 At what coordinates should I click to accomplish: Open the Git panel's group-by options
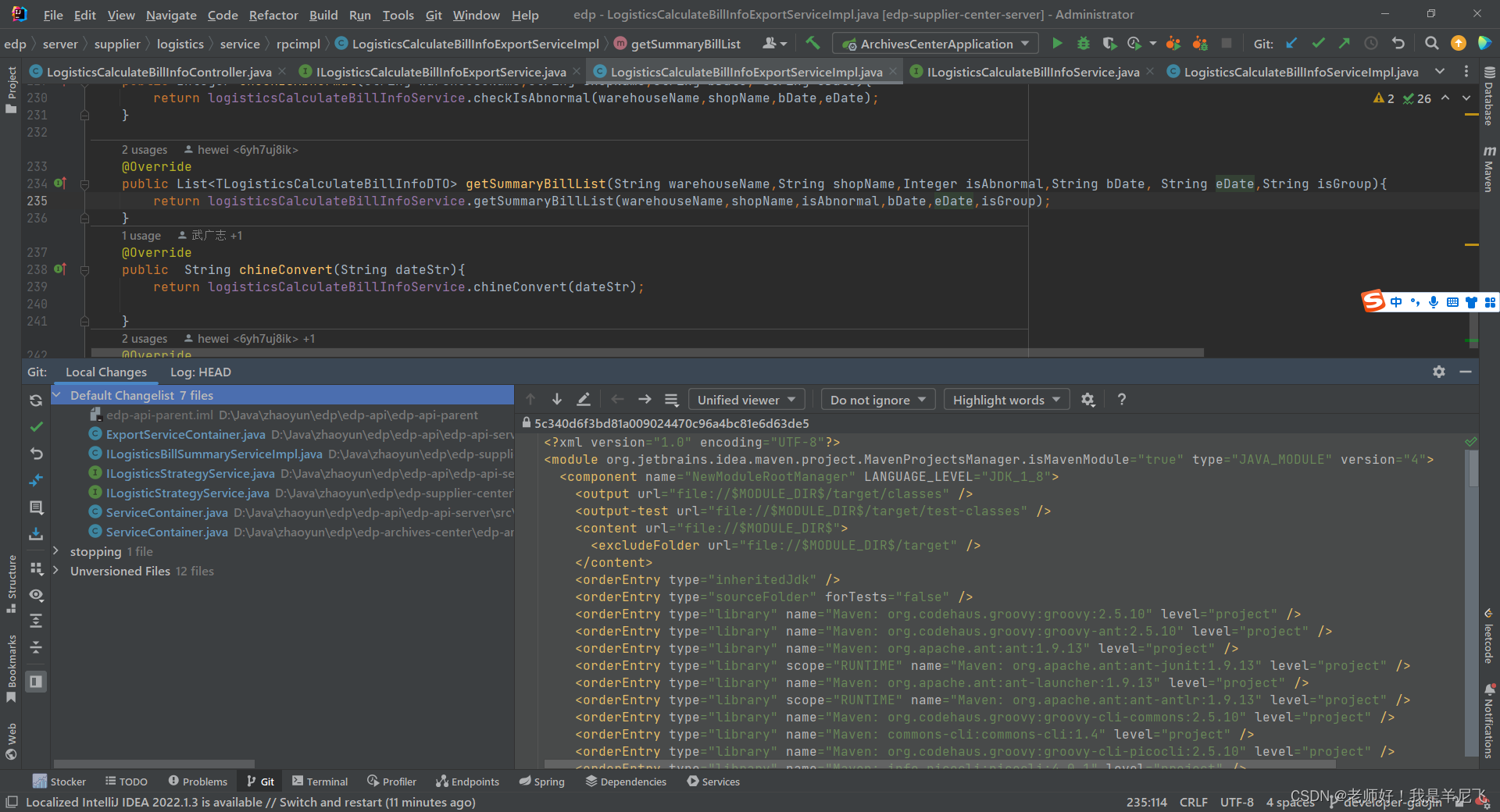click(x=36, y=568)
